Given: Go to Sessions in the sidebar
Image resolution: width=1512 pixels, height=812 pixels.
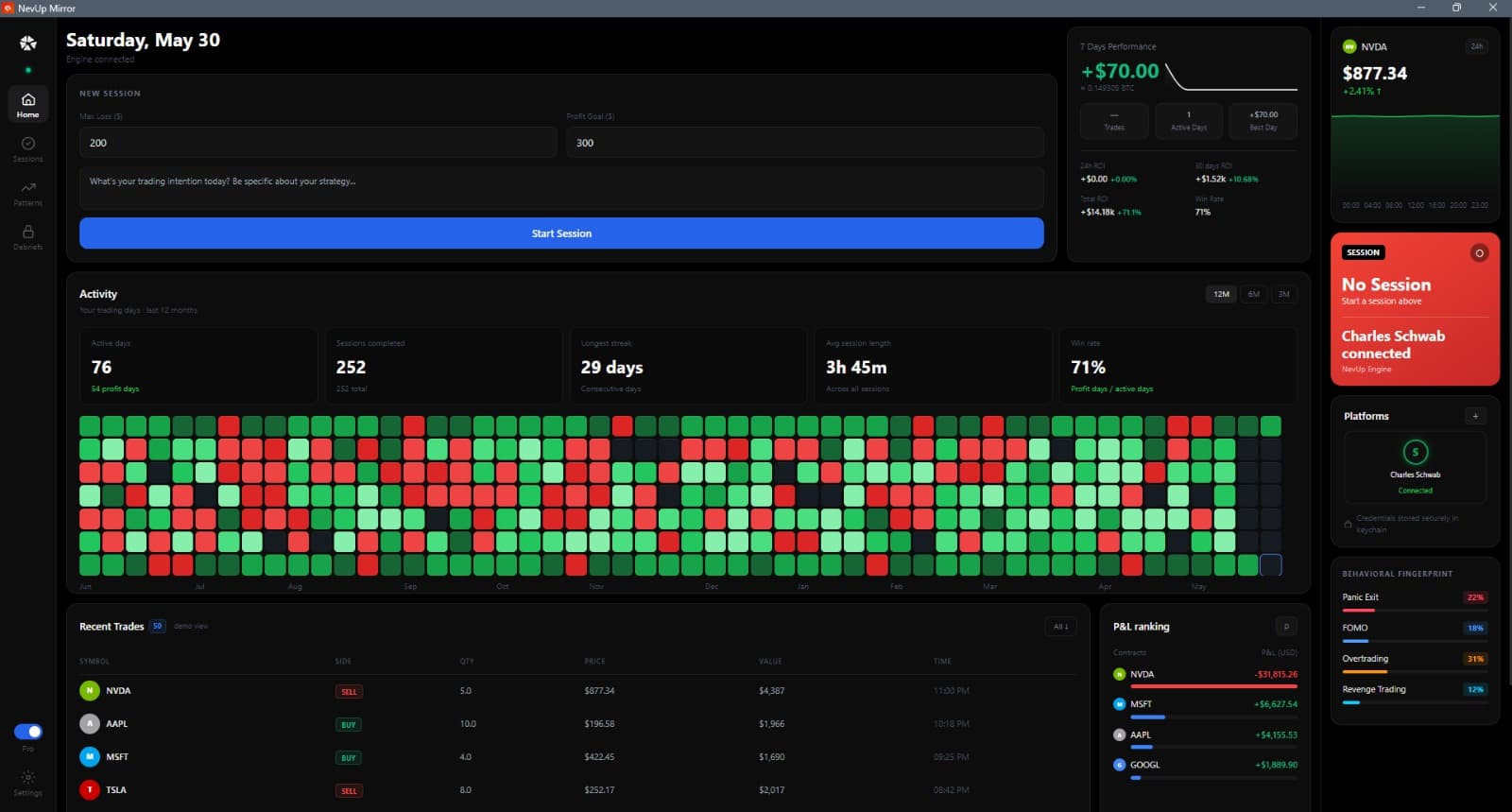Looking at the screenshot, I should (x=27, y=148).
